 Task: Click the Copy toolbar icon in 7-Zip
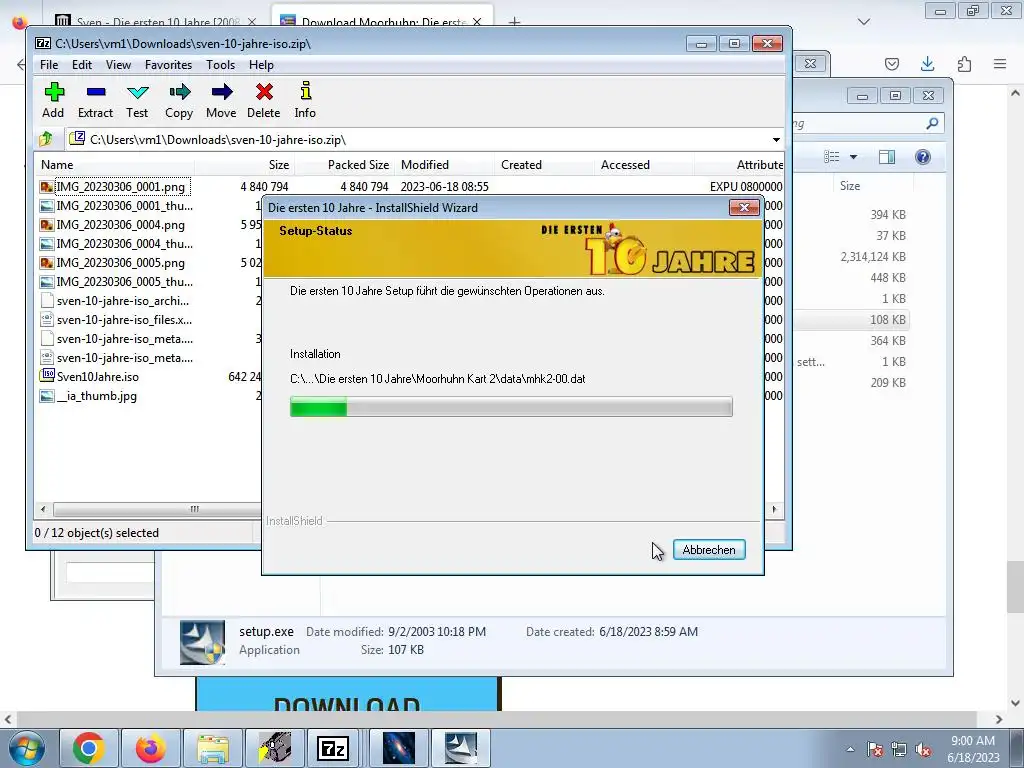coord(179,100)
